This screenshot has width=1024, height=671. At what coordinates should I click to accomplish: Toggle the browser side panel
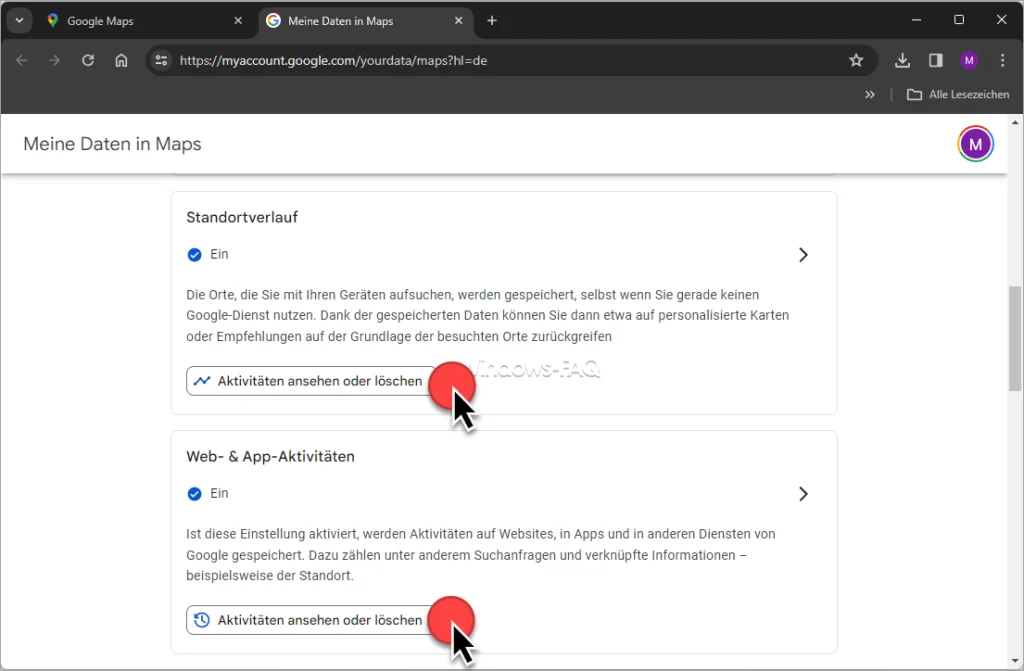coord(935,60)
